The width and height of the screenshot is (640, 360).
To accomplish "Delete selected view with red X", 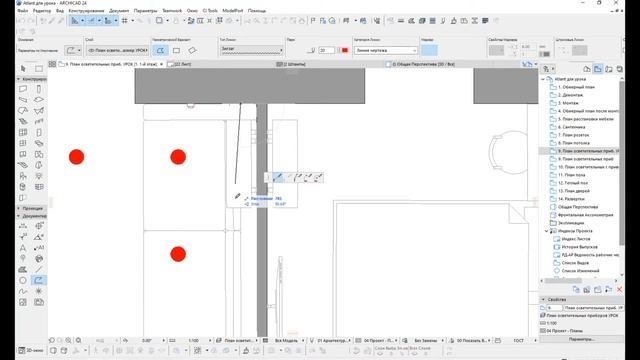I will click(620, 289).
